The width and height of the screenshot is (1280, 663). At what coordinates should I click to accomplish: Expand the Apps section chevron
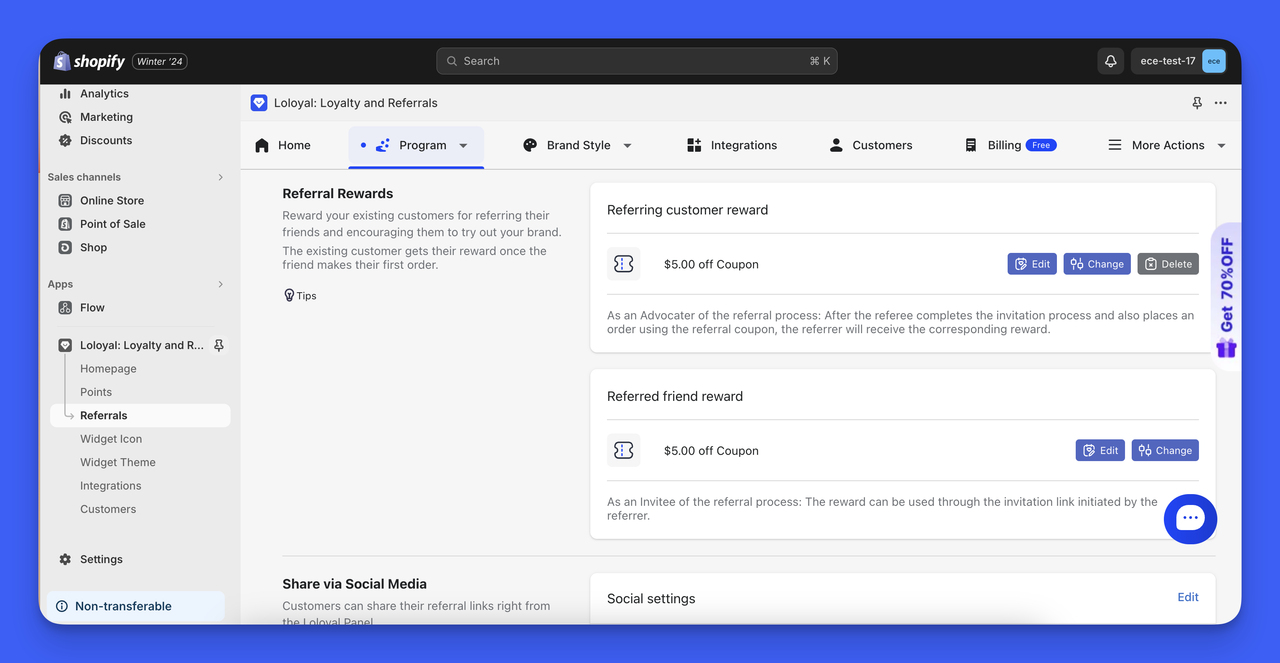(x=221, y=284)
